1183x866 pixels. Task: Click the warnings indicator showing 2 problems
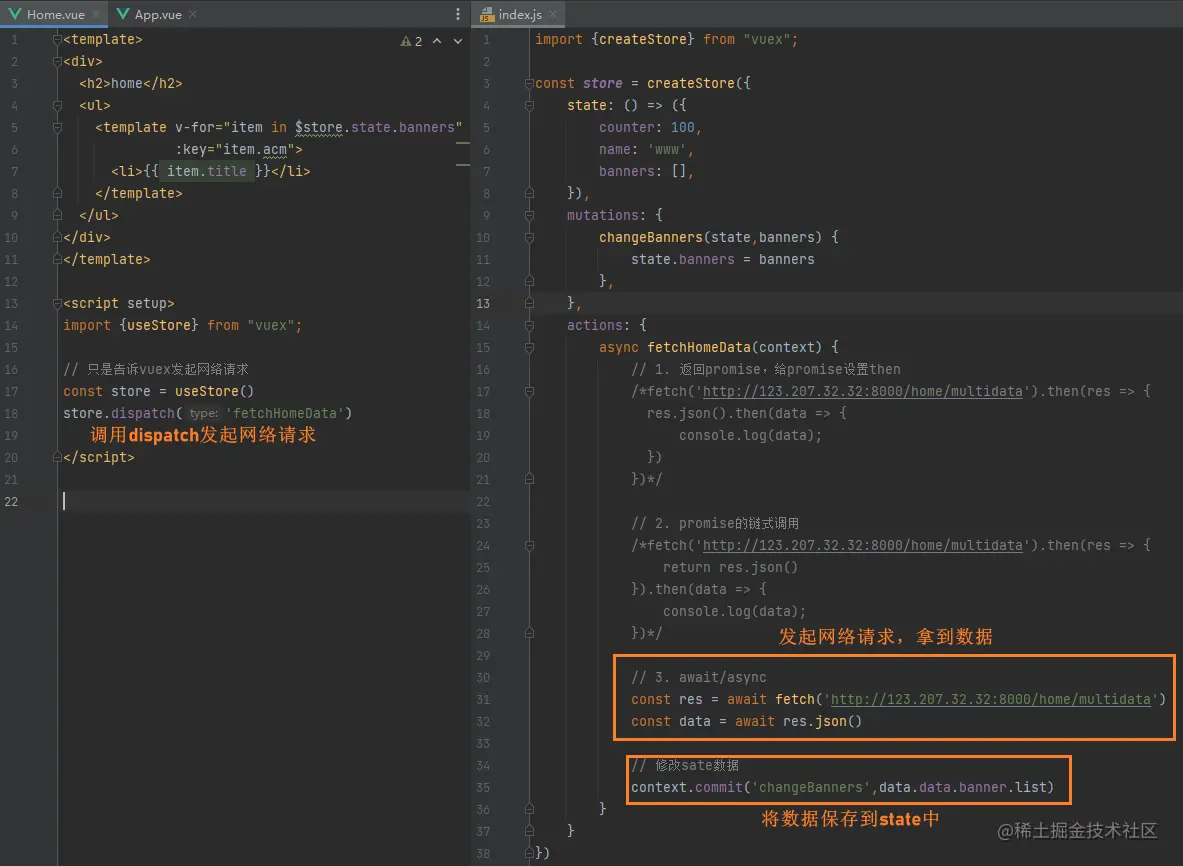[411, 41]
